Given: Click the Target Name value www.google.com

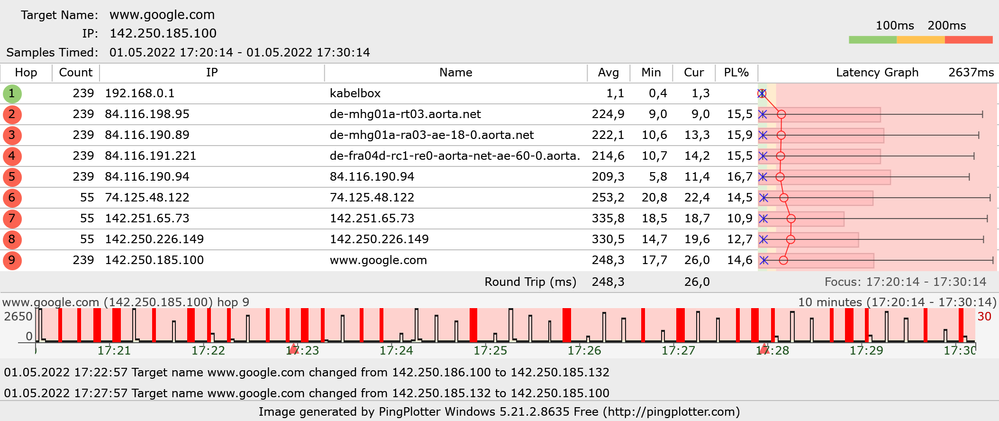Looking at the screenshot, I should (x=162, y=15).
